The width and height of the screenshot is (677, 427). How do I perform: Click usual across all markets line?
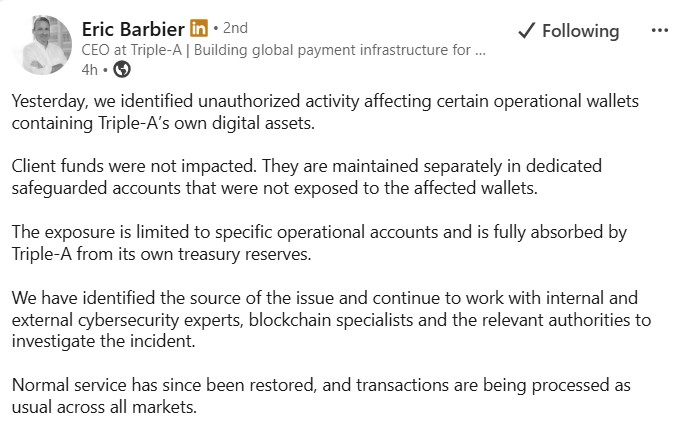104,407
